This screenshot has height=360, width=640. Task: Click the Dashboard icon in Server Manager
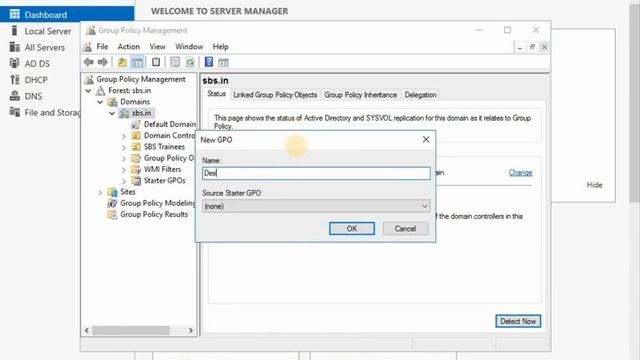click(15, 14)
